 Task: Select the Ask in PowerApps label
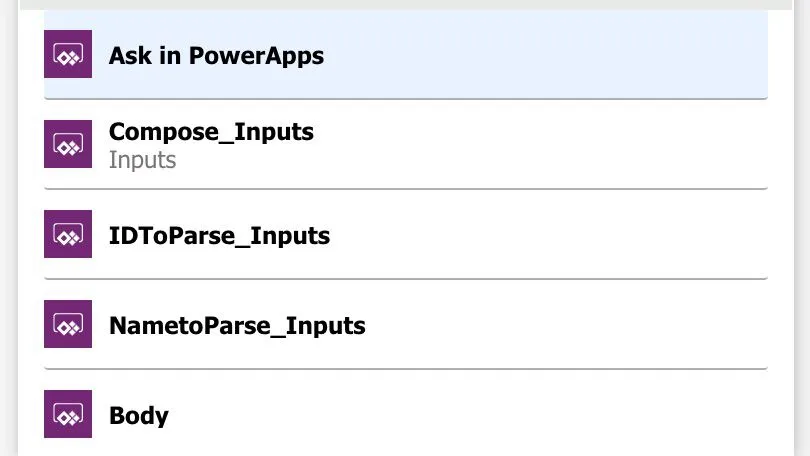(216, 55)
